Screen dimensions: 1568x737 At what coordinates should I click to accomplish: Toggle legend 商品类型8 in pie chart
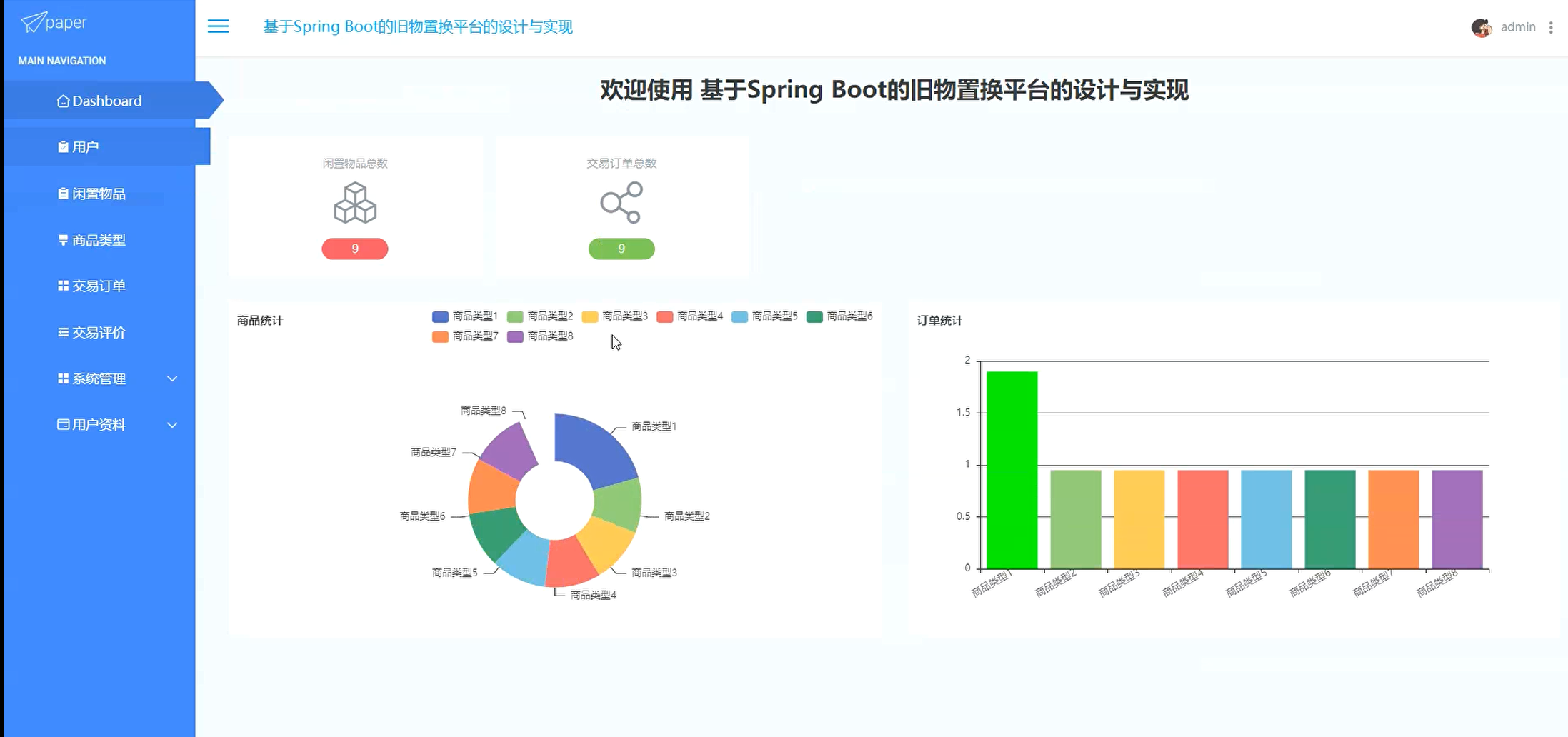(539, 336)
